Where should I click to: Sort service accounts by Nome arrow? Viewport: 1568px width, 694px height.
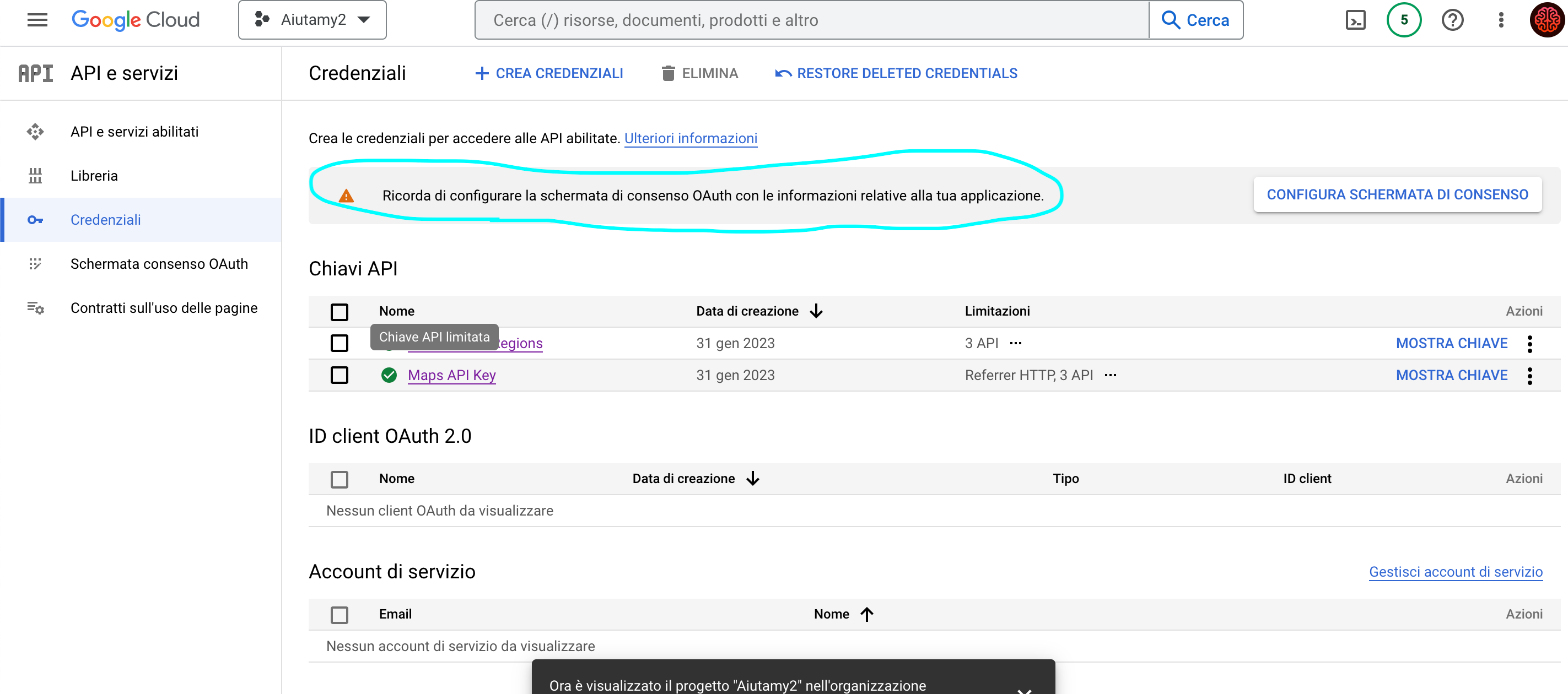(x=867, y=614)
